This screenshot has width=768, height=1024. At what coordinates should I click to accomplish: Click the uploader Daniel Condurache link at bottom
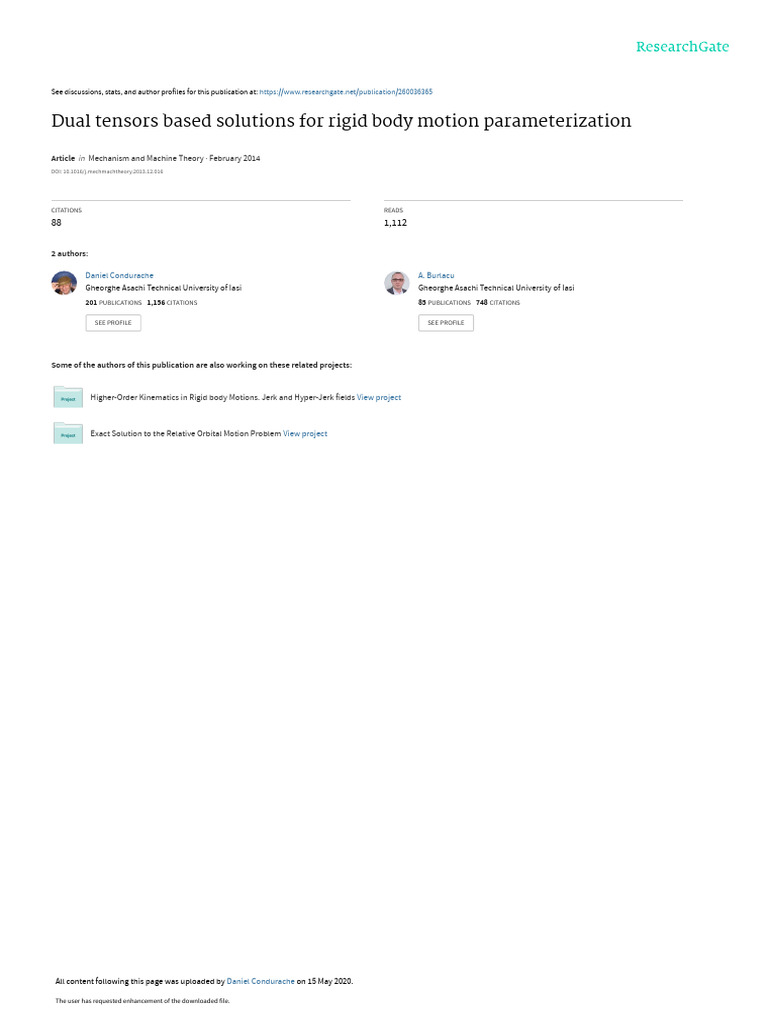pyautogui.click(x=260, y=981)
